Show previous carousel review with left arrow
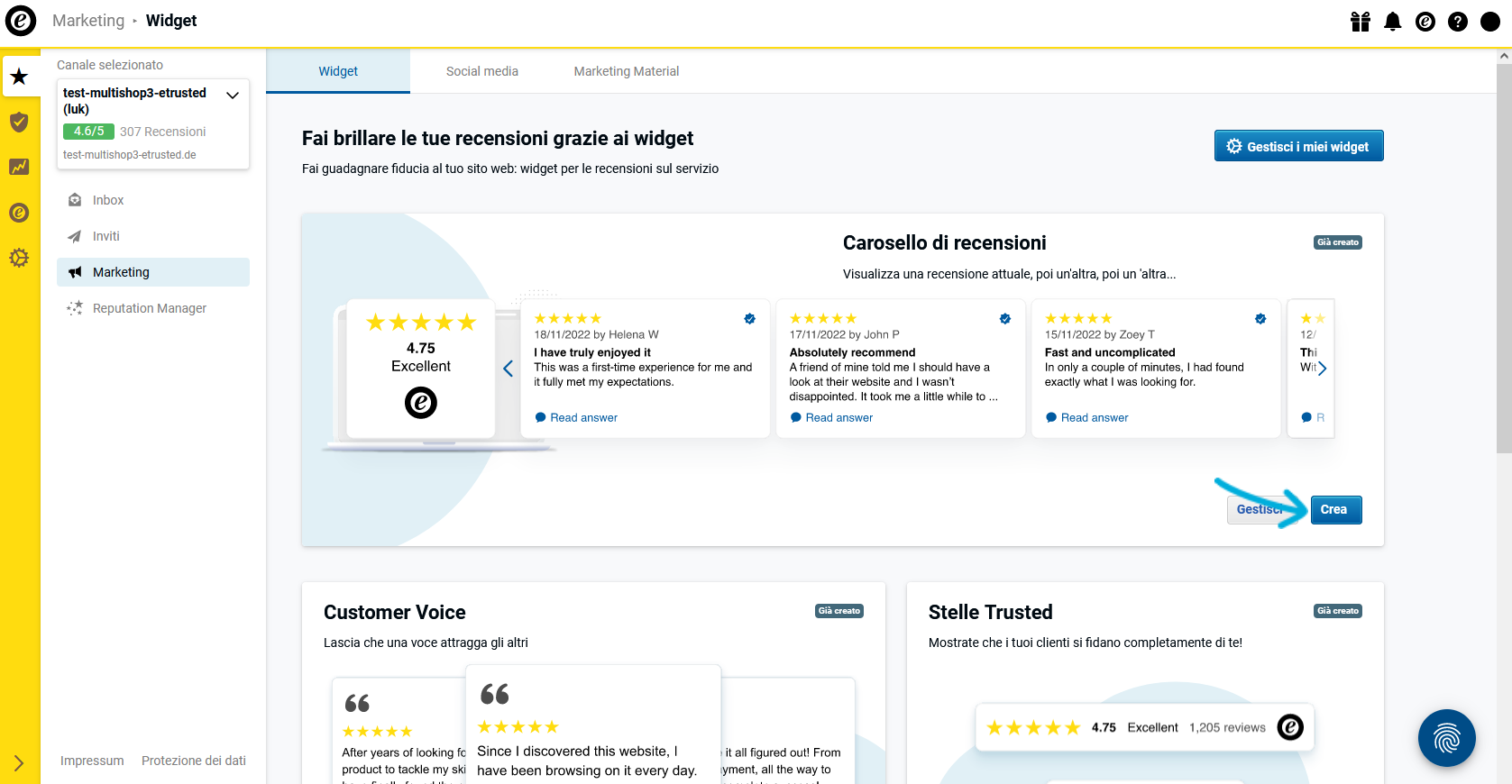The width and height of the screenshot is (1512, 784). point(509,368)
